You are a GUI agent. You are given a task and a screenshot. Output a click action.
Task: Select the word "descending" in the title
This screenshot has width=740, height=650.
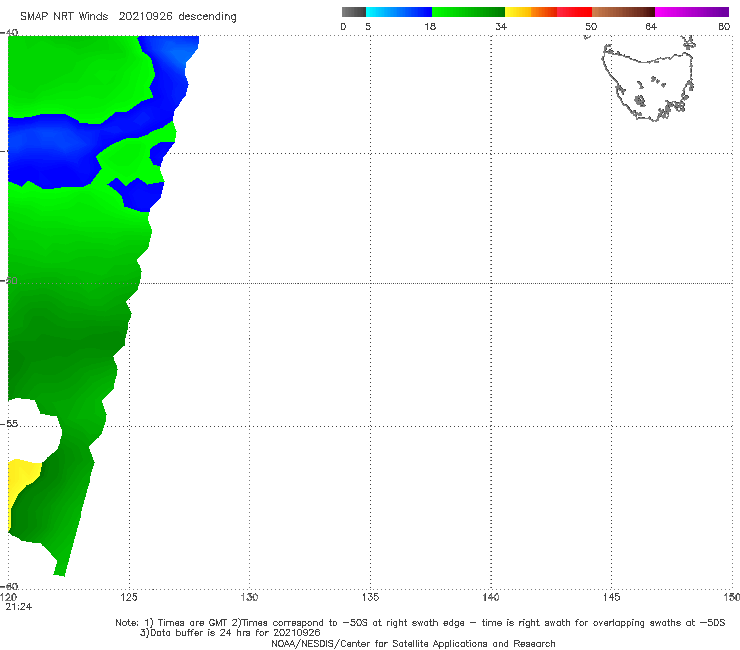point(207,17)
